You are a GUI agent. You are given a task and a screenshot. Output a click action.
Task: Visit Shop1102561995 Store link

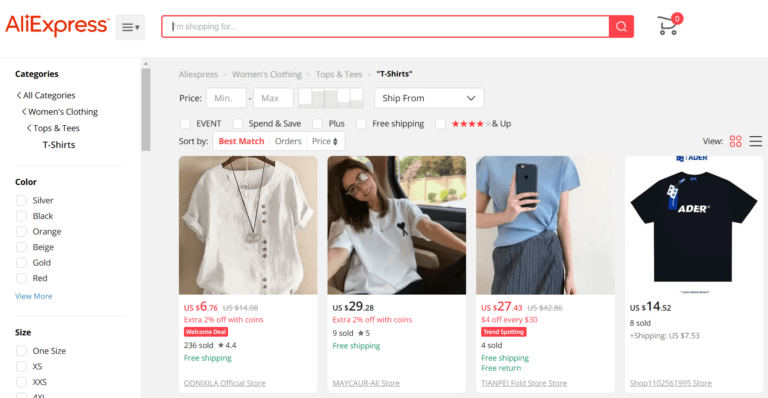pyautogui.click(x=671, y=383)
